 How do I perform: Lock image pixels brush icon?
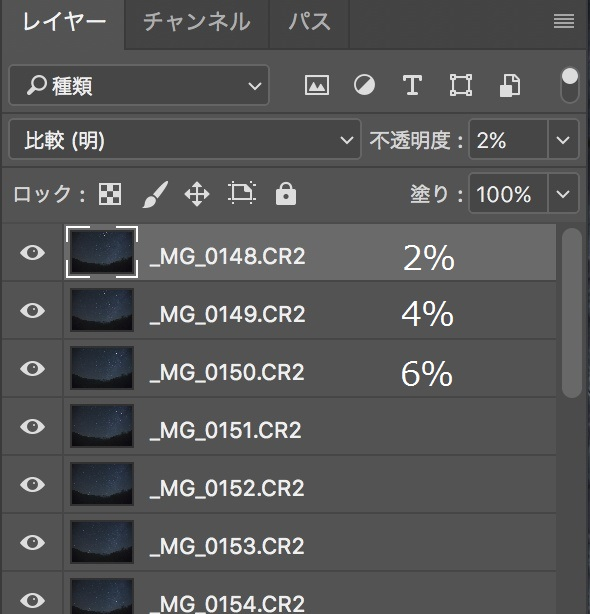(155, 194)
